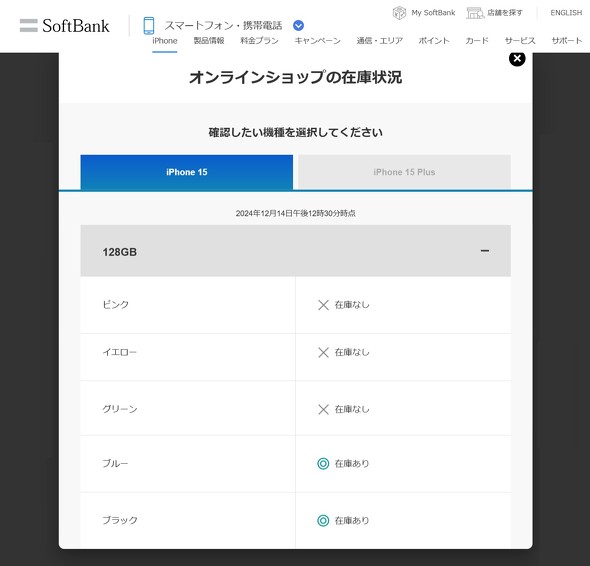Viewport: 590px width, 566px height.
Task: Open 料金プラン menu item
Action: 259,41
